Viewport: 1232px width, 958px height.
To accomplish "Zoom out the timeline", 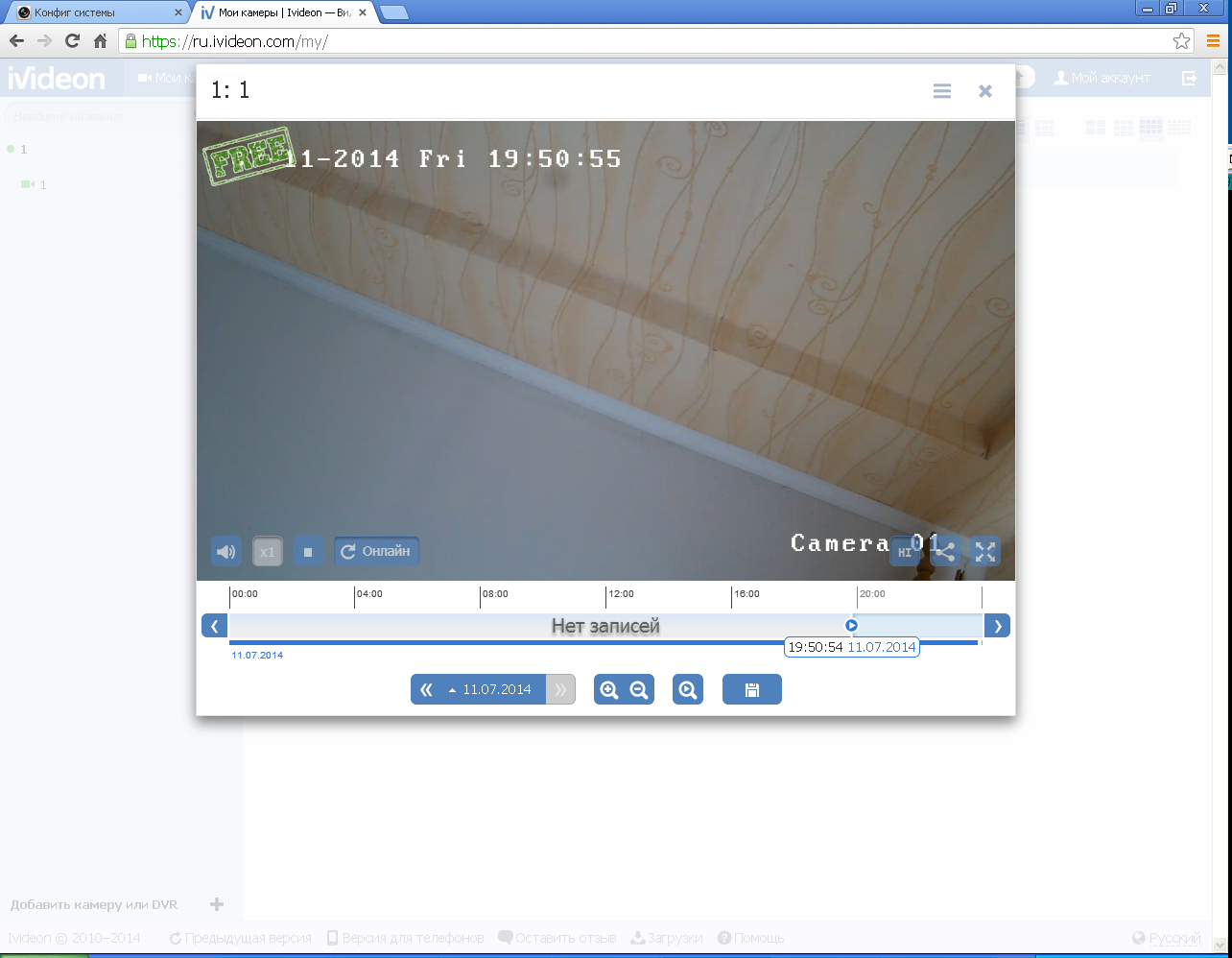I will pyautogui.click(x=639, y=689).
